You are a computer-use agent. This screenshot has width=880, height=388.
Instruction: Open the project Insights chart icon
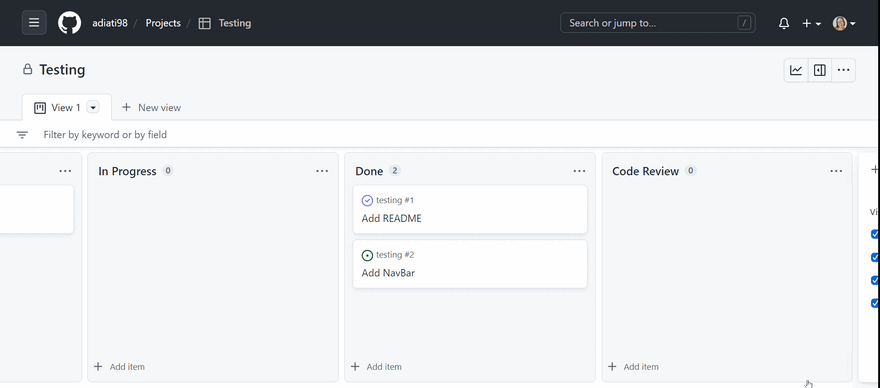(796, 70)
